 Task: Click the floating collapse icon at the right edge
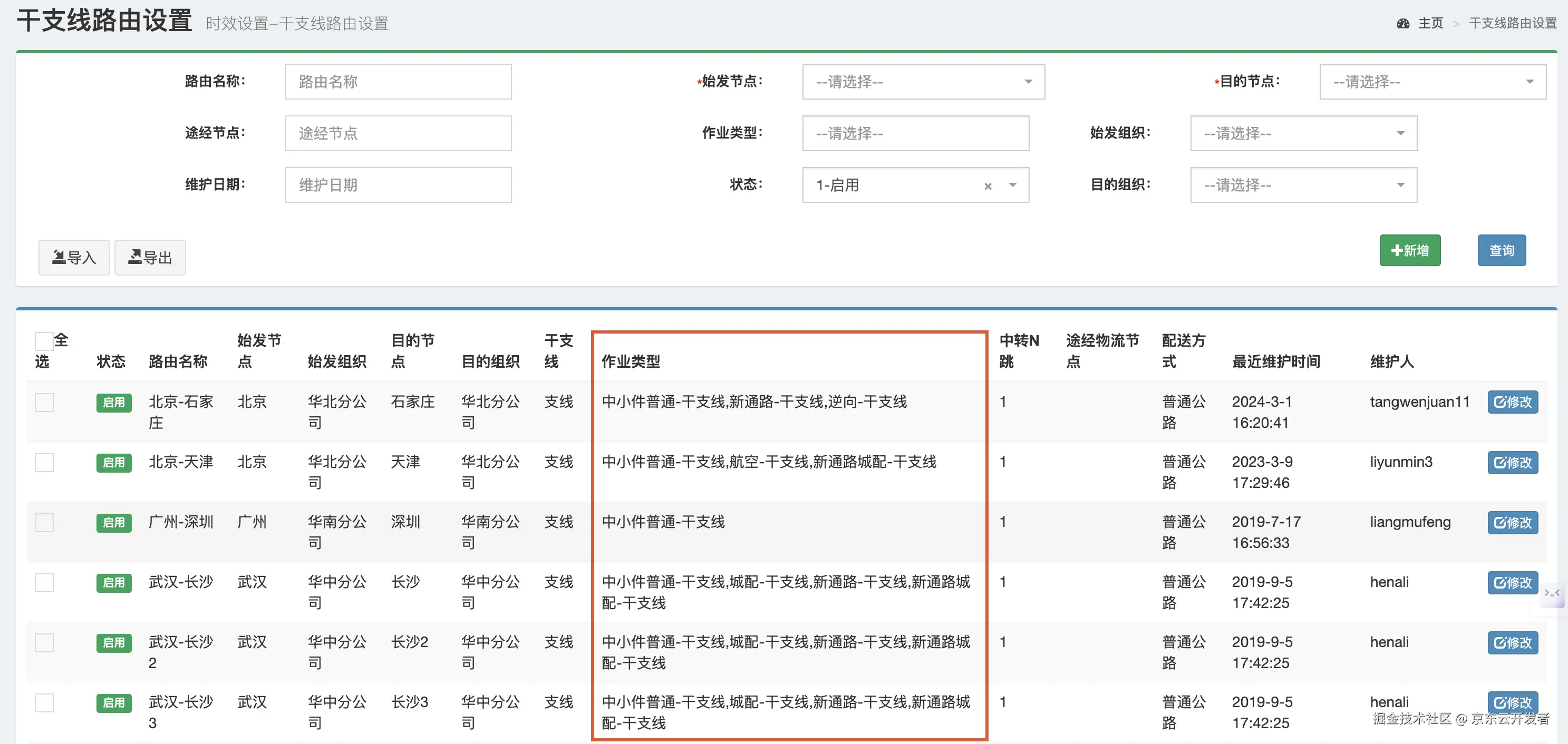tap(1552, 593)
